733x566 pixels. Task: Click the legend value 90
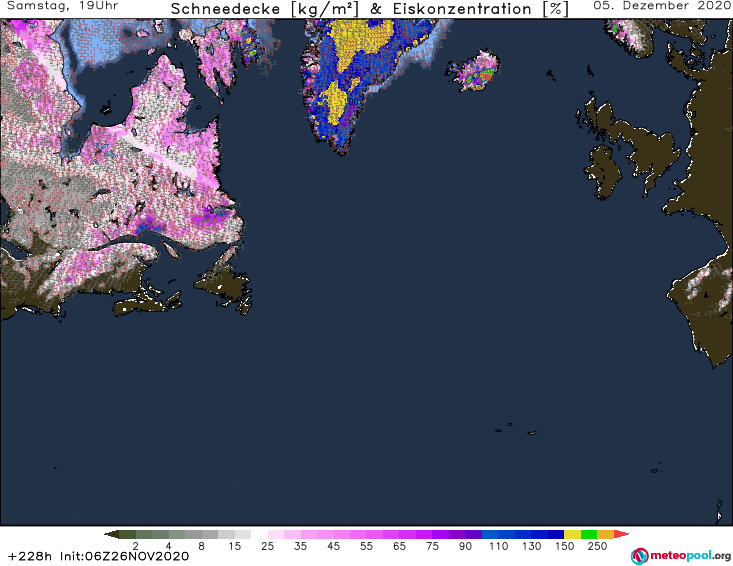465,546
